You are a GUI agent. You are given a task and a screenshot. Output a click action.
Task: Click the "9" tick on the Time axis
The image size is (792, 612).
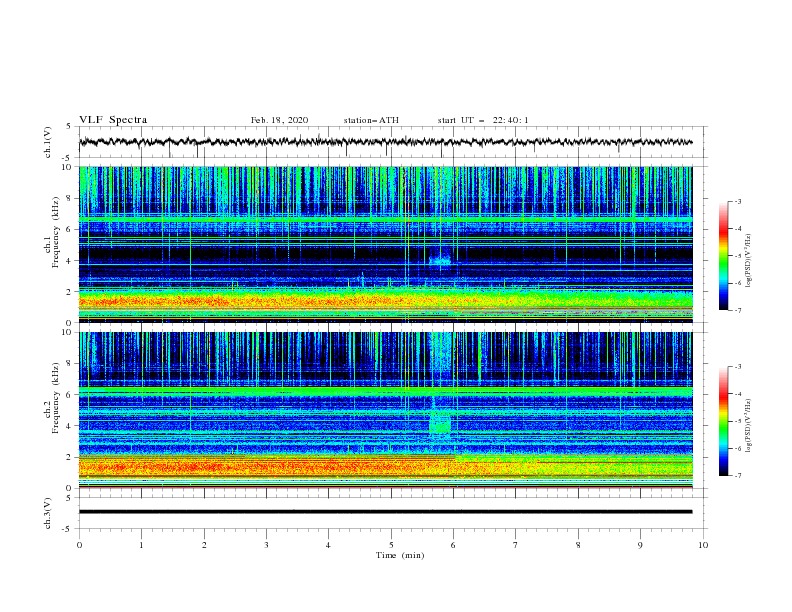pyautogui.click(x=640, y=545)
